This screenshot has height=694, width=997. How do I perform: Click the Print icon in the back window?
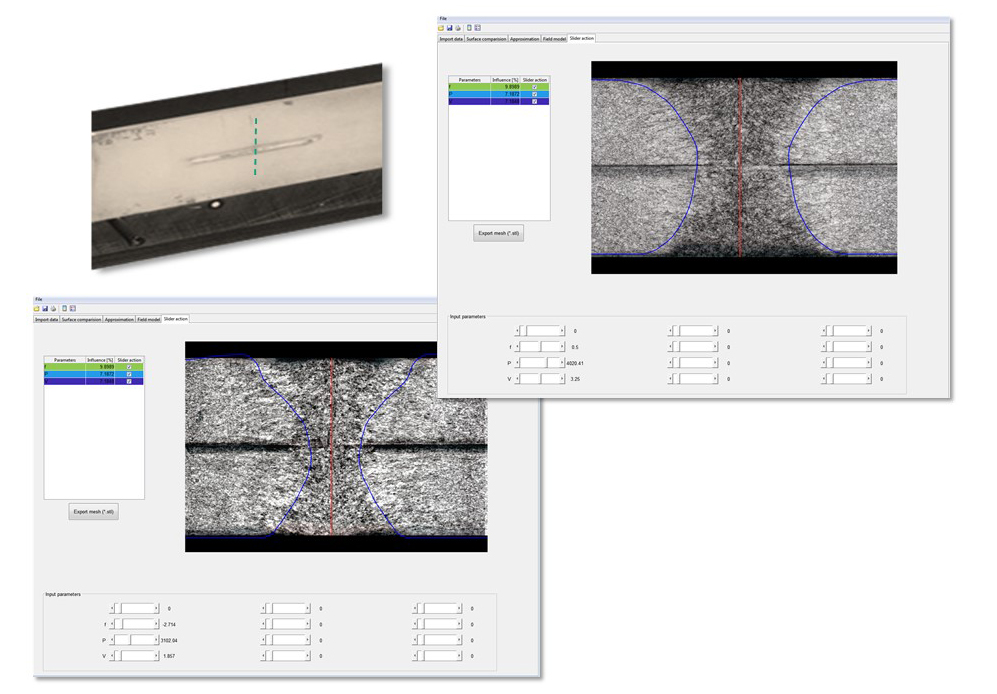click(x=53, y=309)
